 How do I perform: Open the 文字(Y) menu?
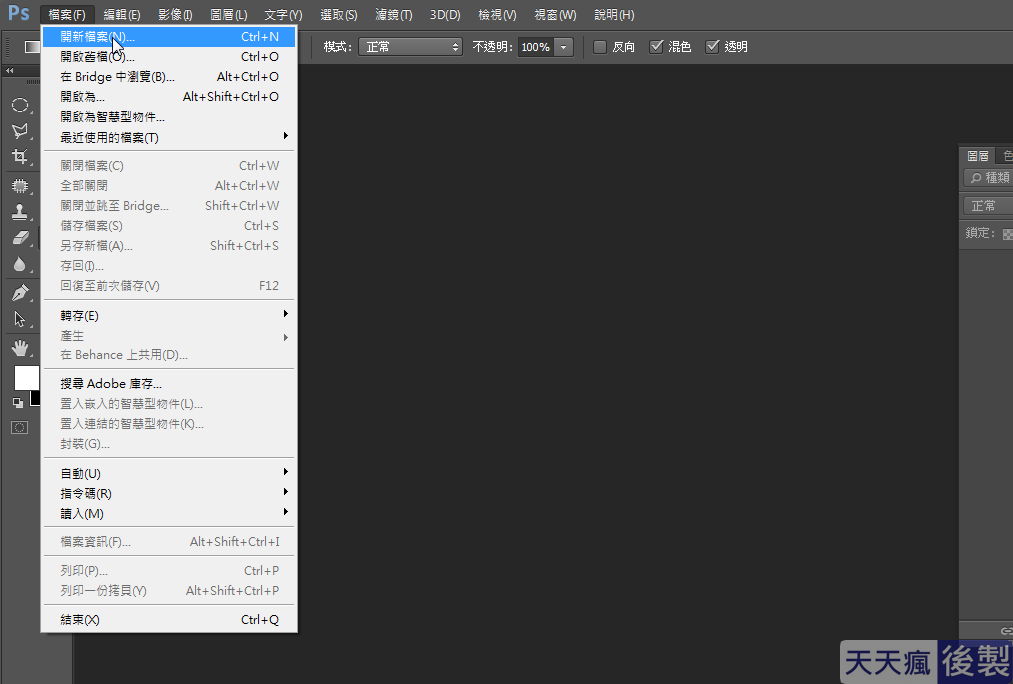point(283,14)
